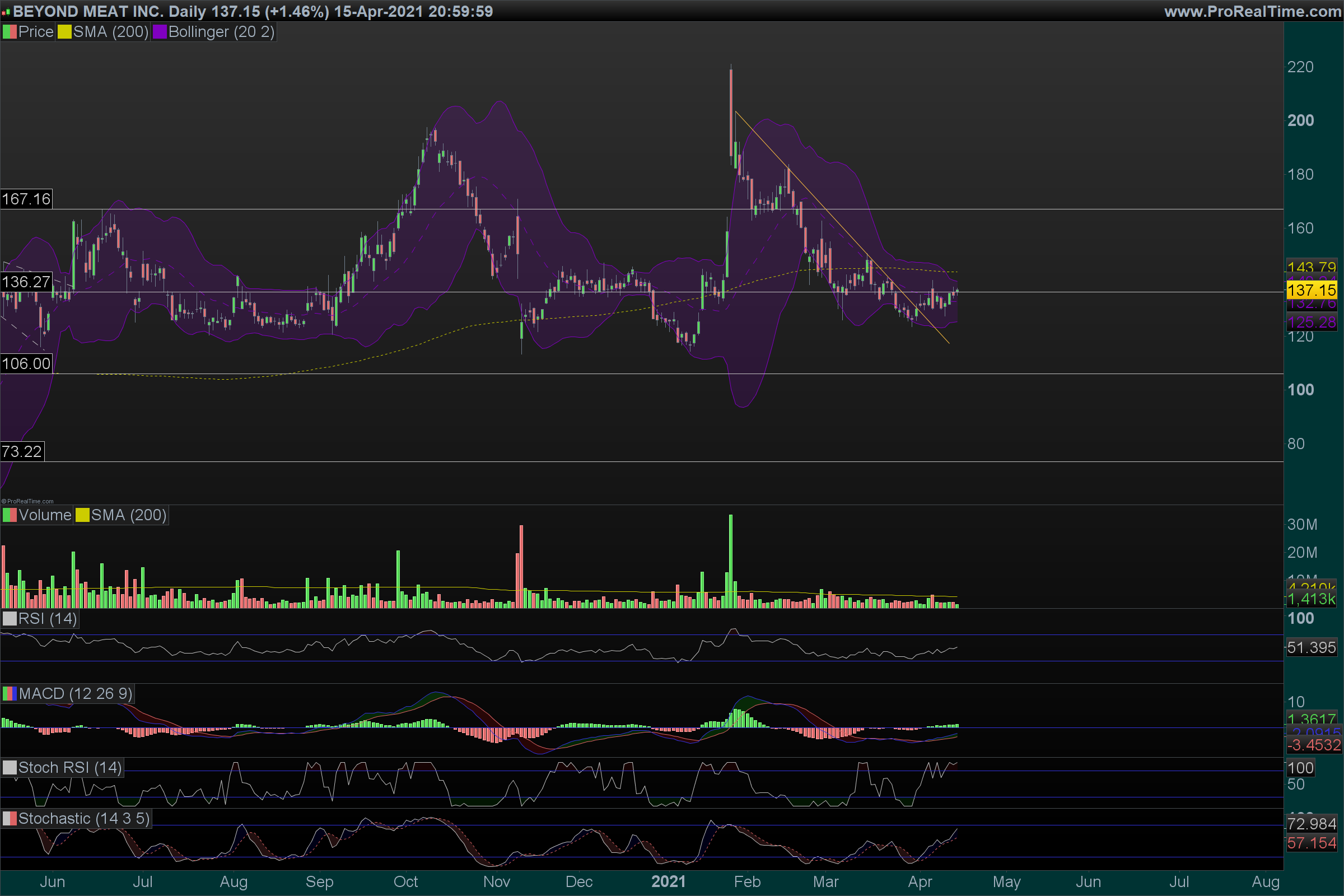The image size is (1344, 896).
Task: Select the 136.27 horizontal line label
Action: point(26,282)
